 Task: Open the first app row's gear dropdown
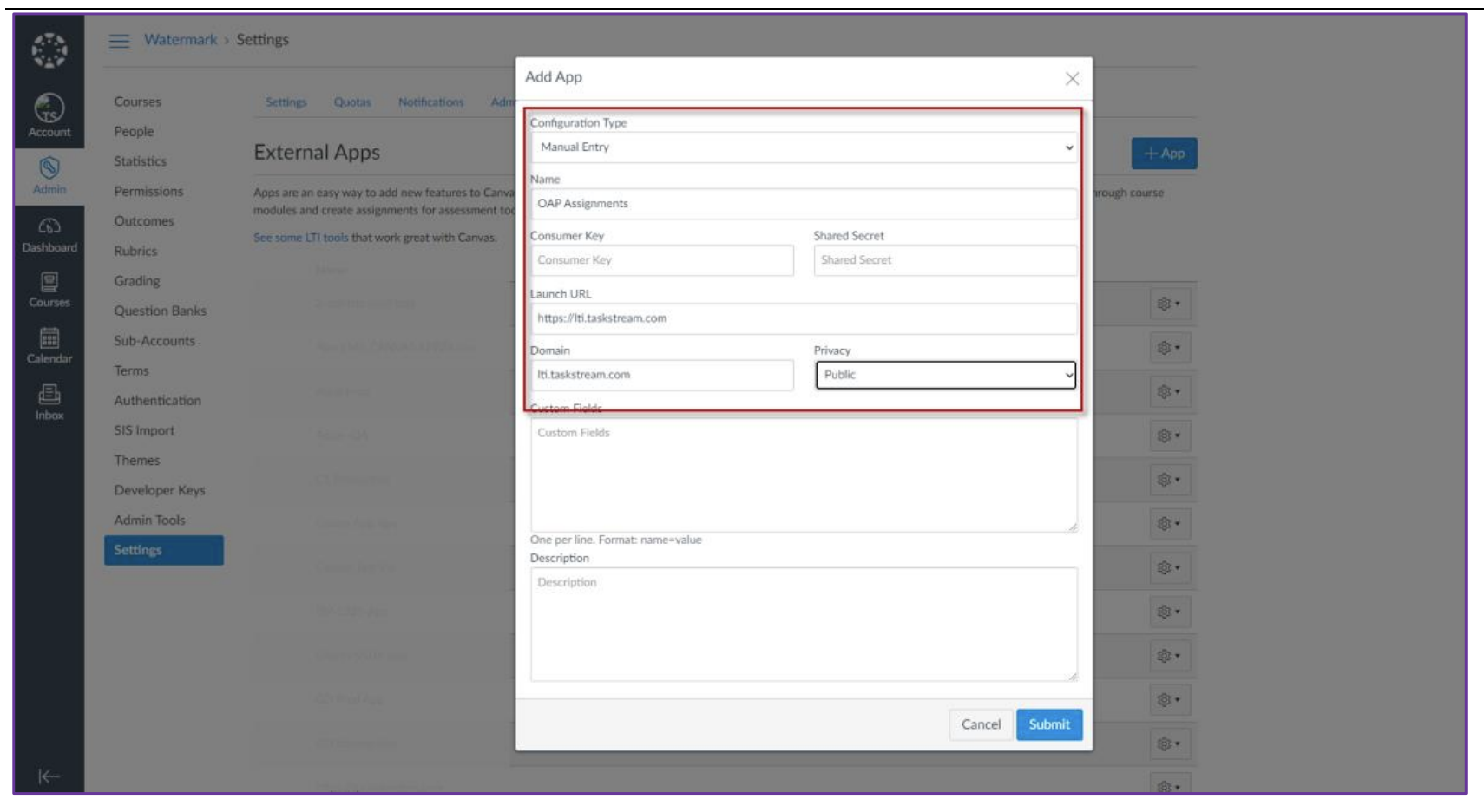pos(1168,304)
